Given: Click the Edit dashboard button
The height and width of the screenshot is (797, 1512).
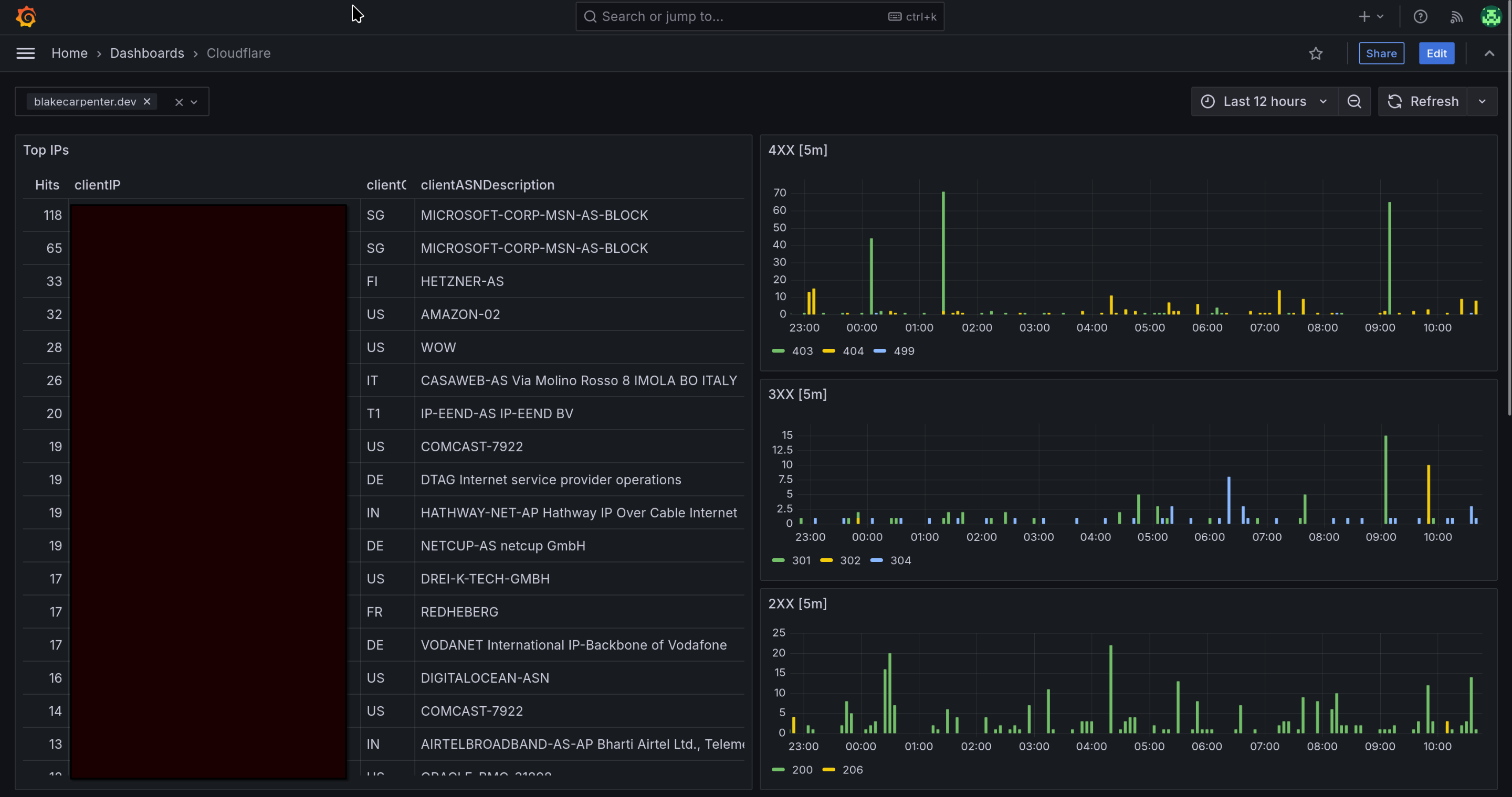Looking at the screenshot, I should point(1436,54).
